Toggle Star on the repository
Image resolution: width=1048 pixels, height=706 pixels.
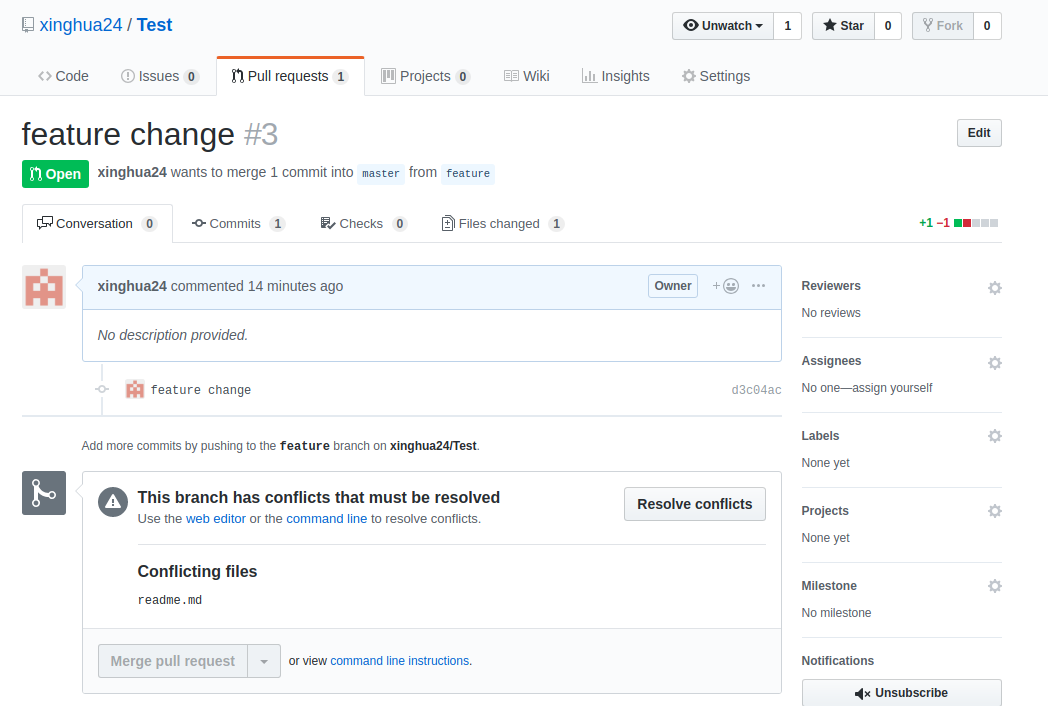(843, 26)
